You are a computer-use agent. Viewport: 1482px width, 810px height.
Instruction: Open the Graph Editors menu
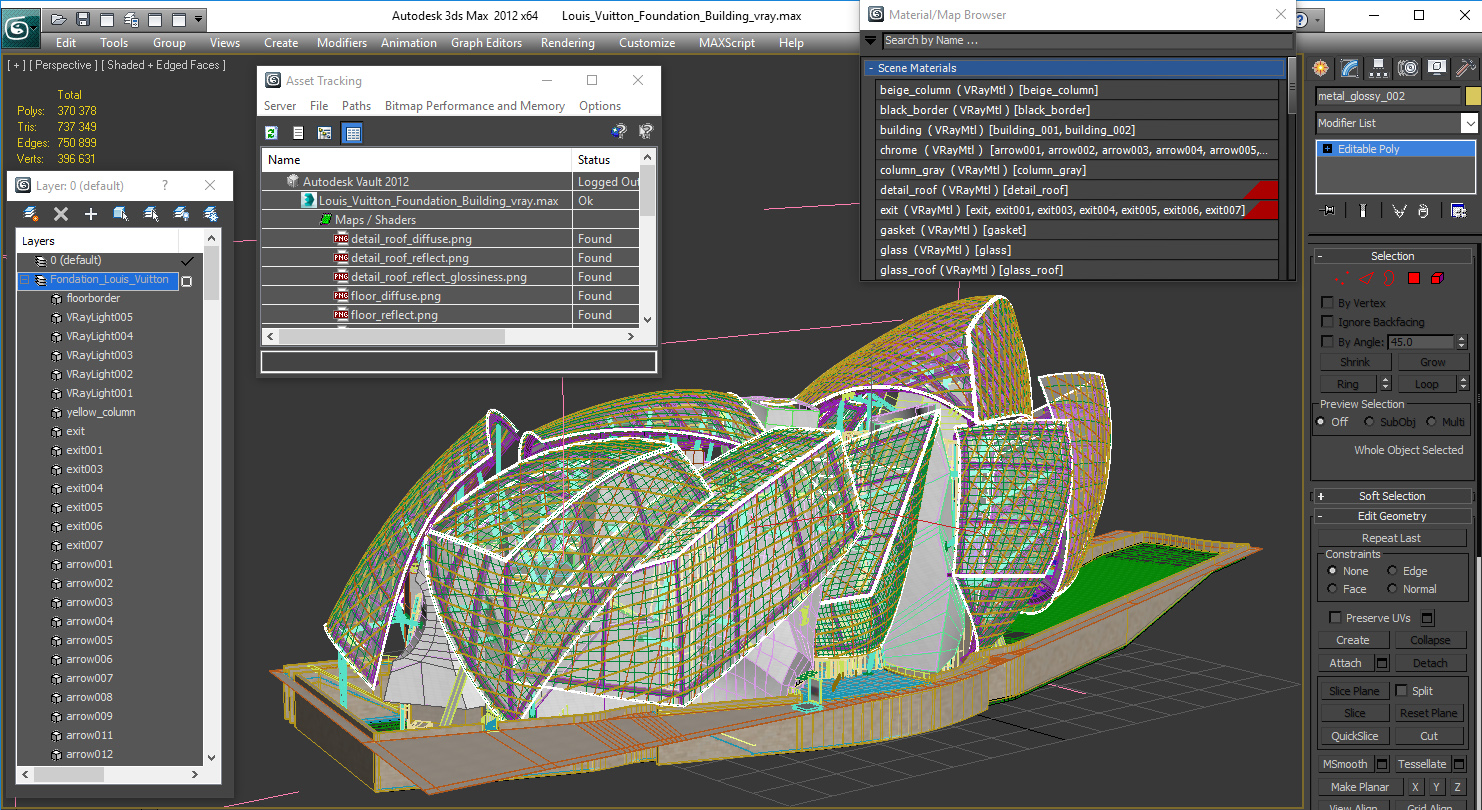click(486, 43)
